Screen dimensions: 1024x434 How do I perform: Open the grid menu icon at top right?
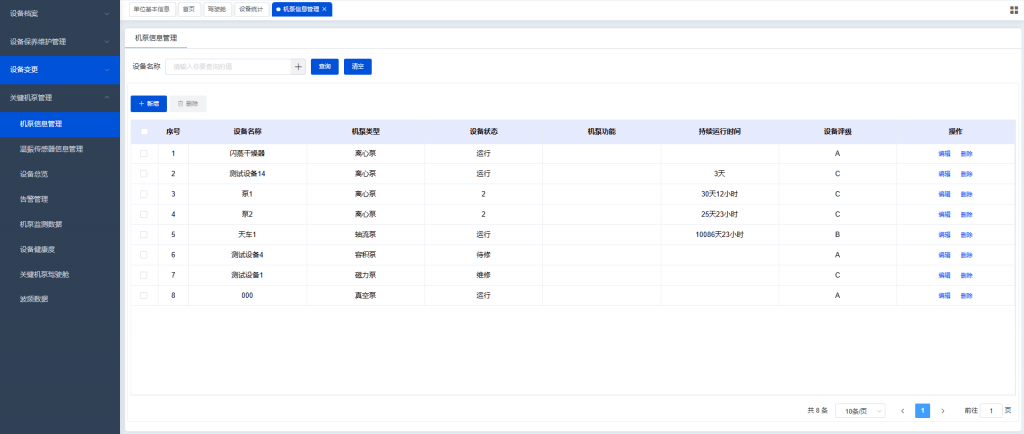click(1014, 9)
